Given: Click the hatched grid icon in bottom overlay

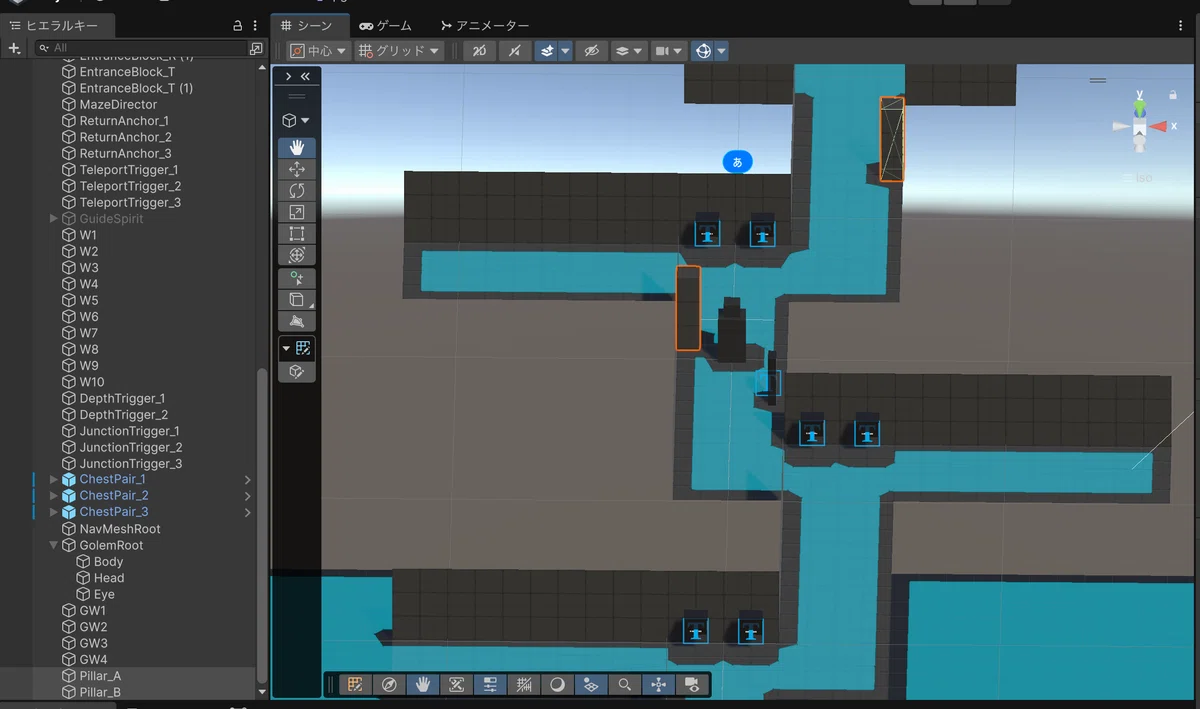Looking at the screenshot, I should click(524, 685).
